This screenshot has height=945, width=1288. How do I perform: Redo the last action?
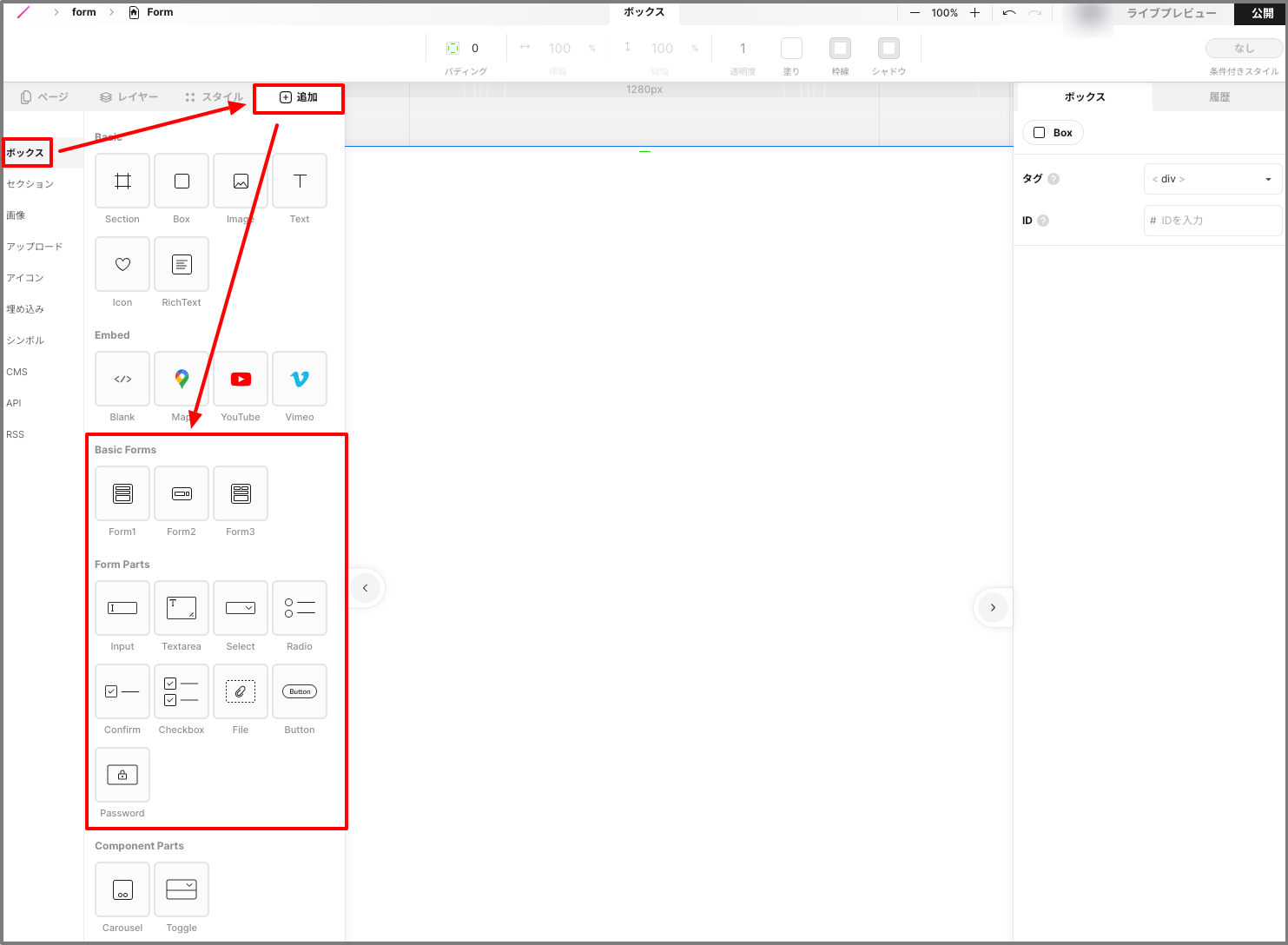1035,13
